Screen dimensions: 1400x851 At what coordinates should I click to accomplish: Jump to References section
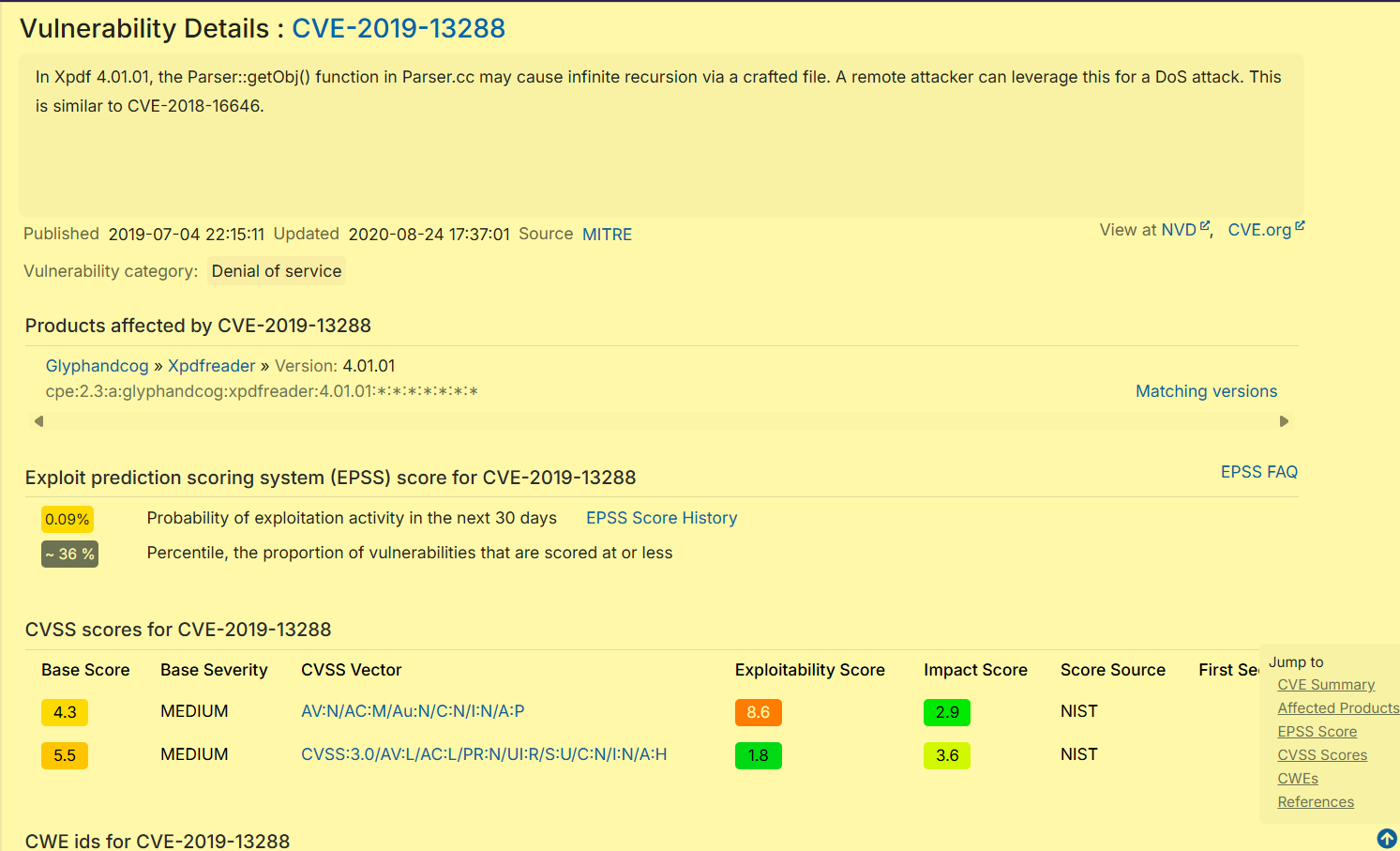coord(1316,802)
